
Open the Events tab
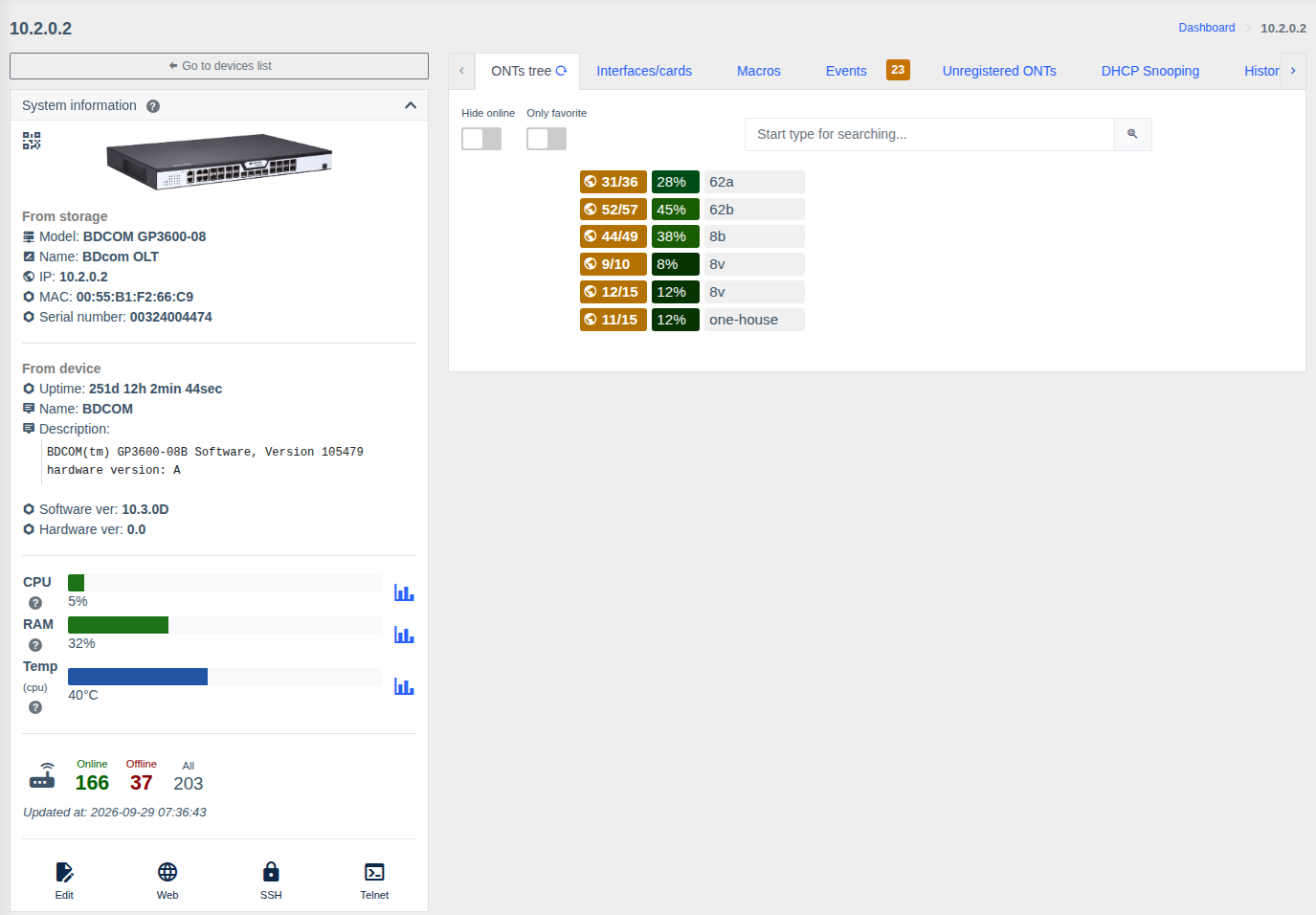click(846, 71)
